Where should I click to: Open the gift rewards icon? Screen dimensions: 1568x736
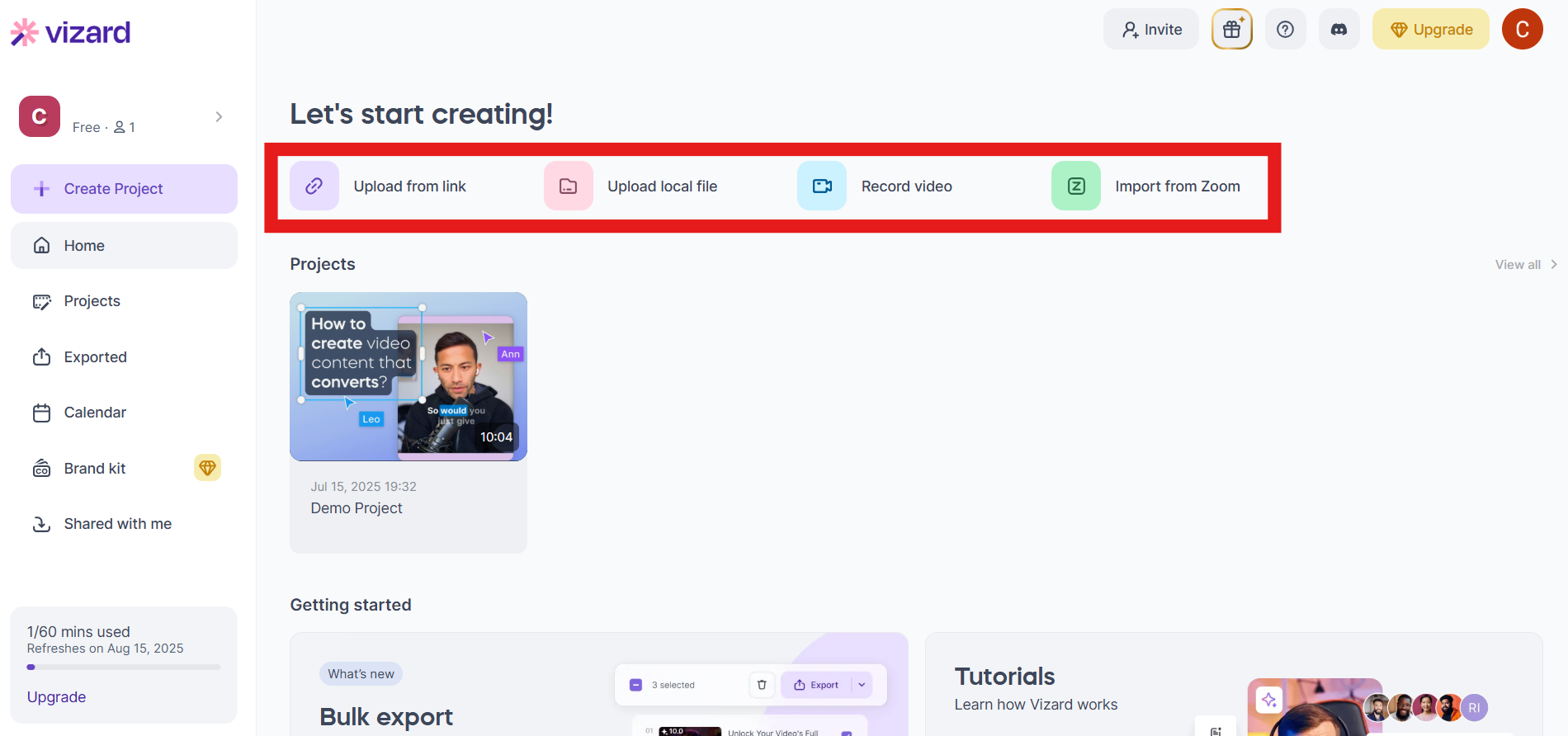click(1232, 30)
